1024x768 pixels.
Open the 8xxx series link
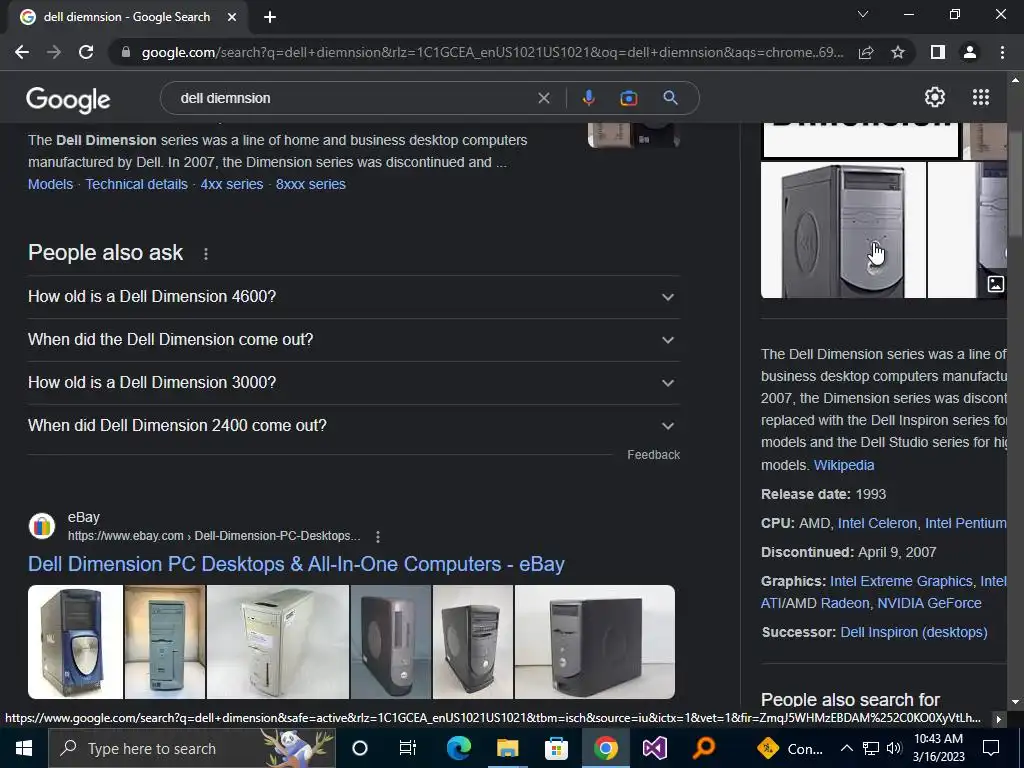[311, 184]
